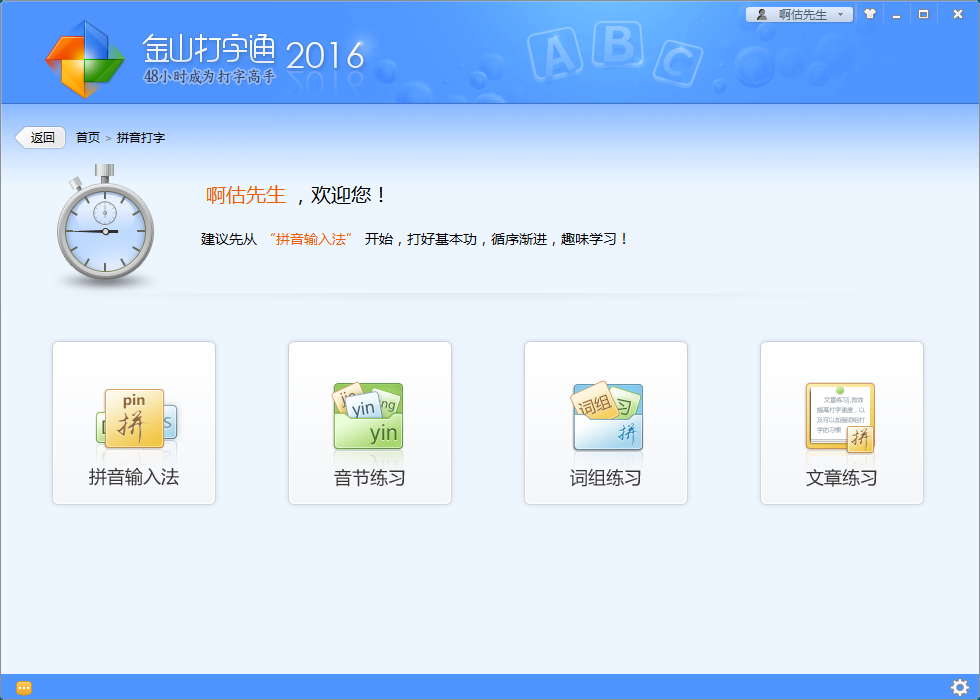Start the 文章练习 notepad icon
Screen dimensions: 980x700
pos(841,417)
